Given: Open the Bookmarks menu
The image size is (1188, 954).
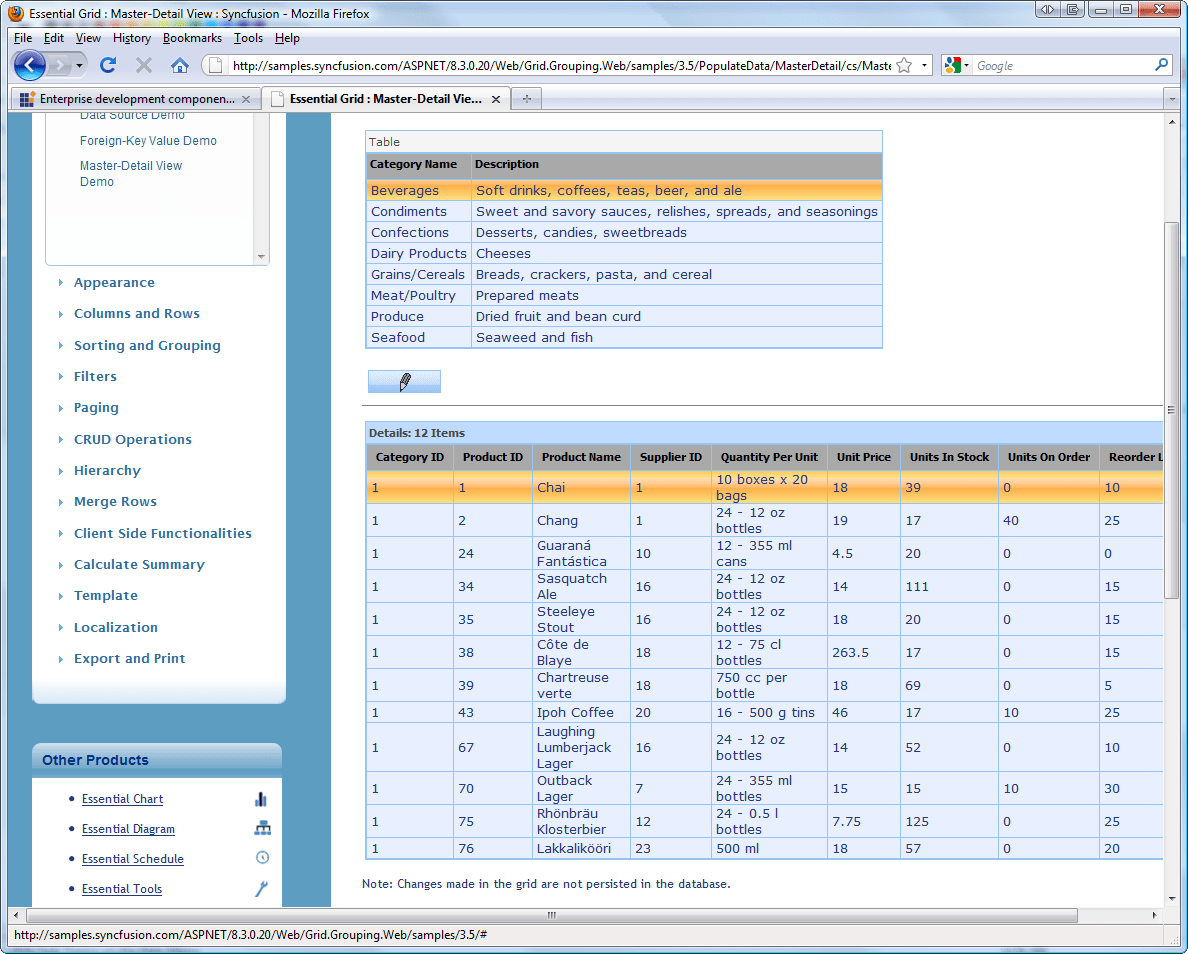Looking at the screenshot, I should (x=192, y=38).
